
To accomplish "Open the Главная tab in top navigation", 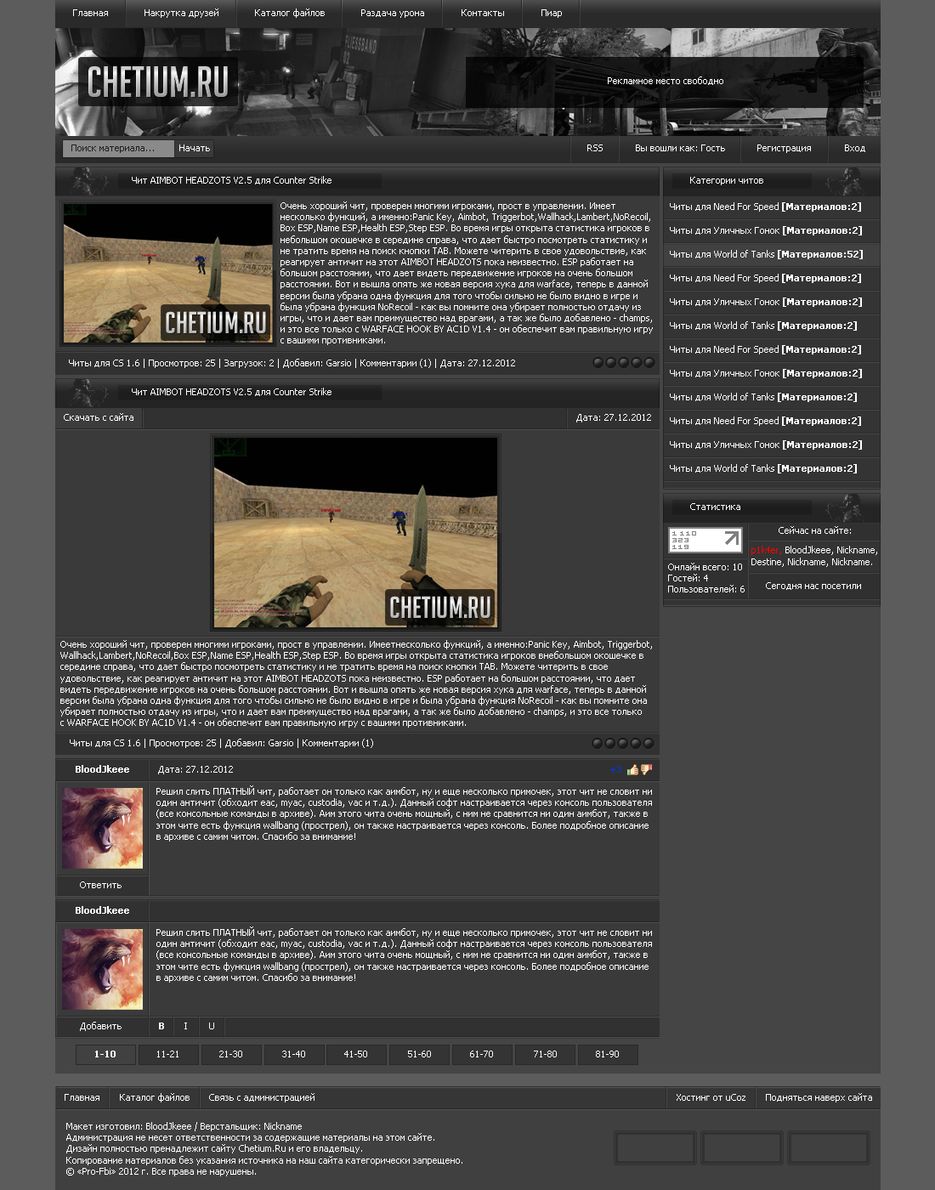I will pyautogui.click(x=90, y=13).
